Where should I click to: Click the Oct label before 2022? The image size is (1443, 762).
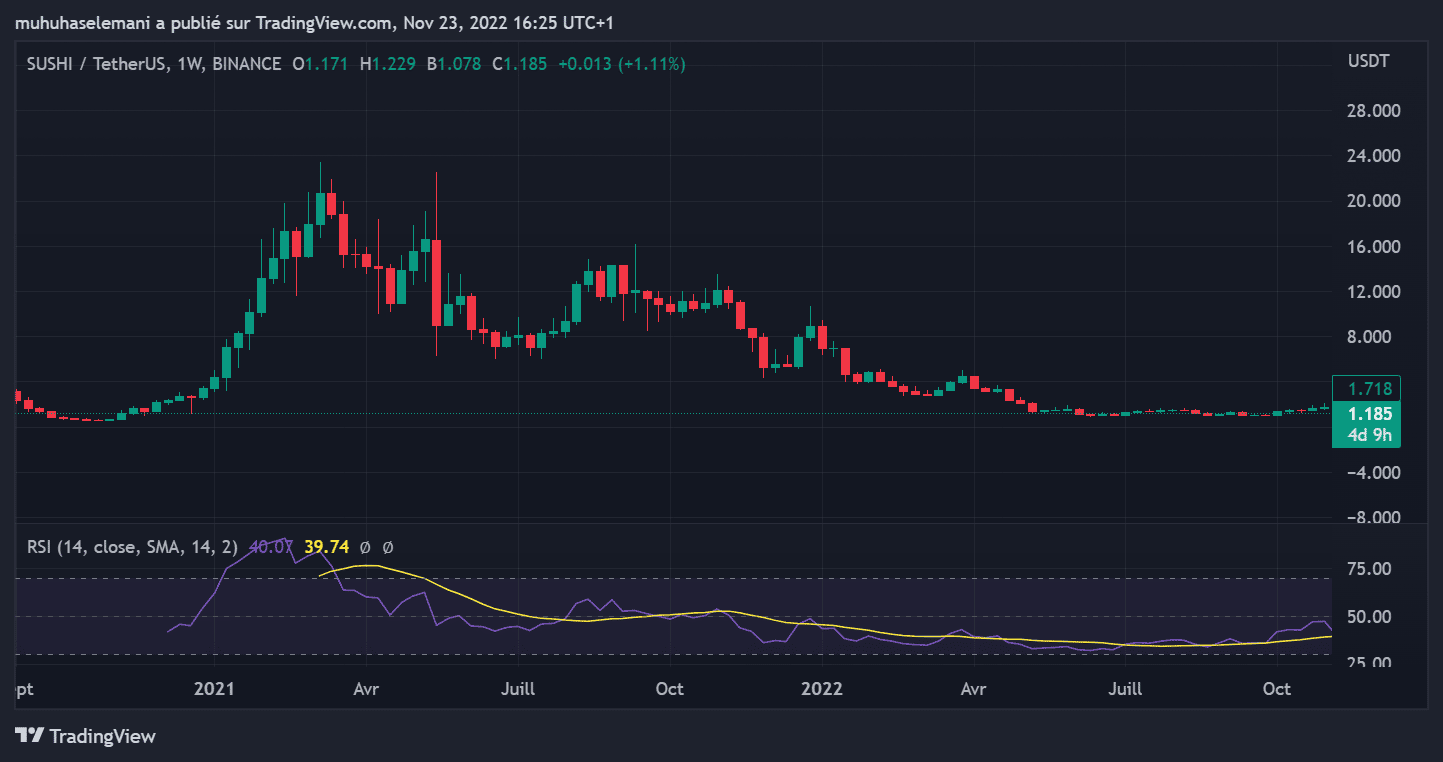coord(669,689)
